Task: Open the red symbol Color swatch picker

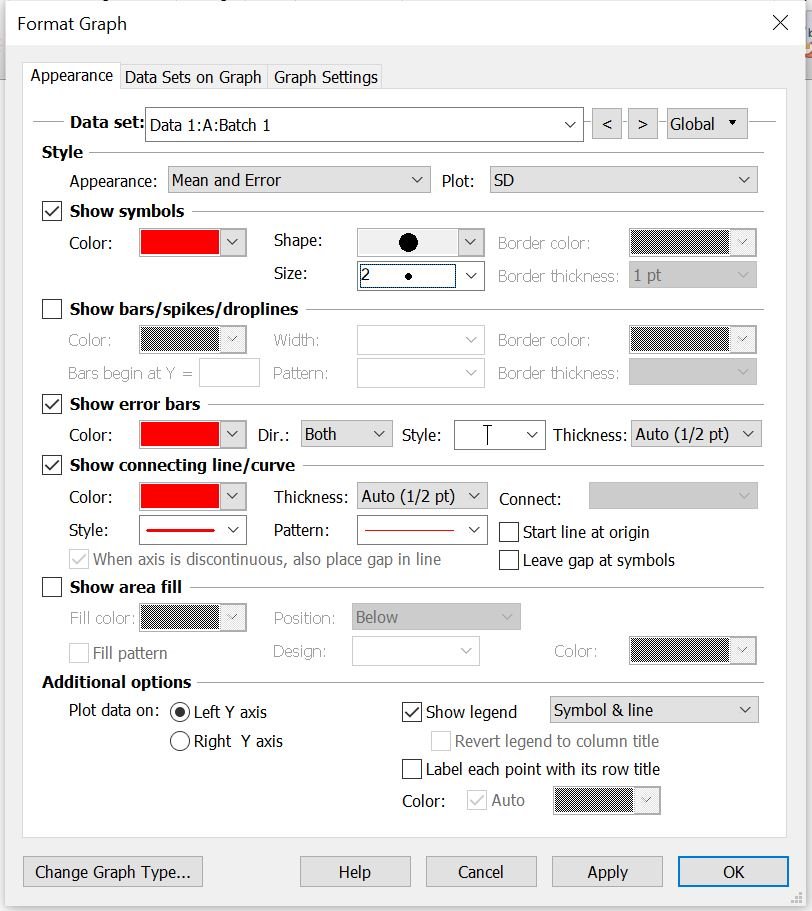Action: [191, 241]
